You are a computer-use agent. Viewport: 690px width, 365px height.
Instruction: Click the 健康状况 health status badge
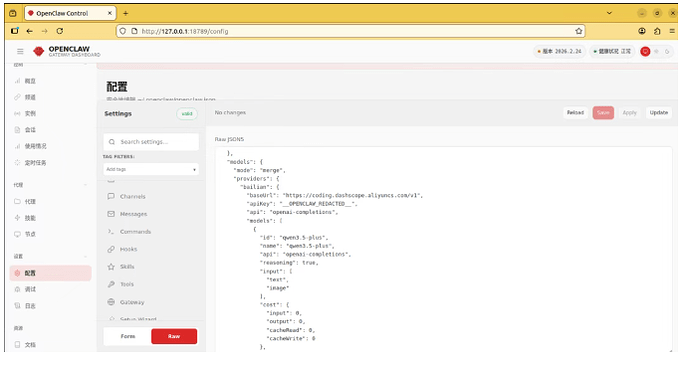[x=612, y=52]
